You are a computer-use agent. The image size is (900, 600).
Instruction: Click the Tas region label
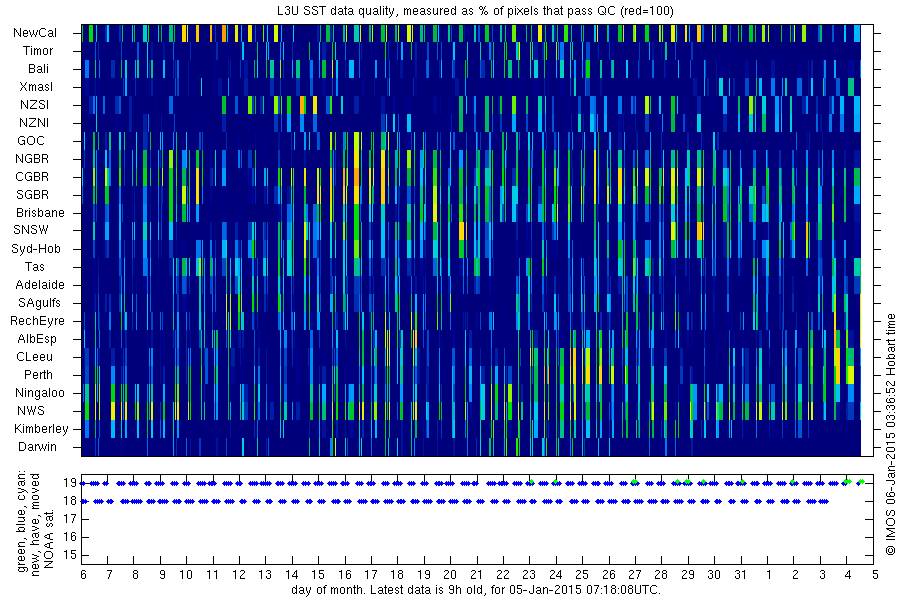[34, 266]
